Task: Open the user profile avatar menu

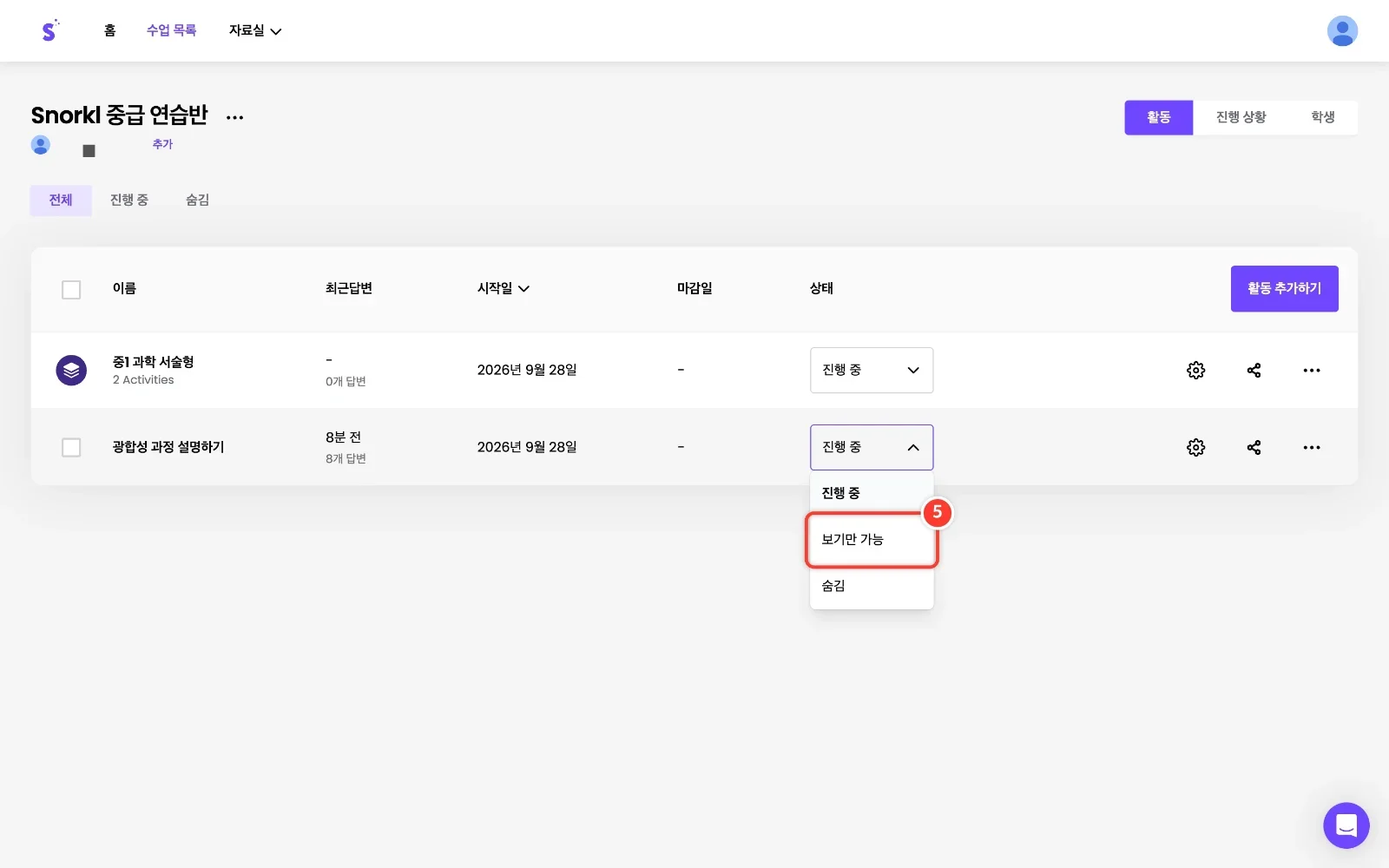Action: [x=1342, y=31]
